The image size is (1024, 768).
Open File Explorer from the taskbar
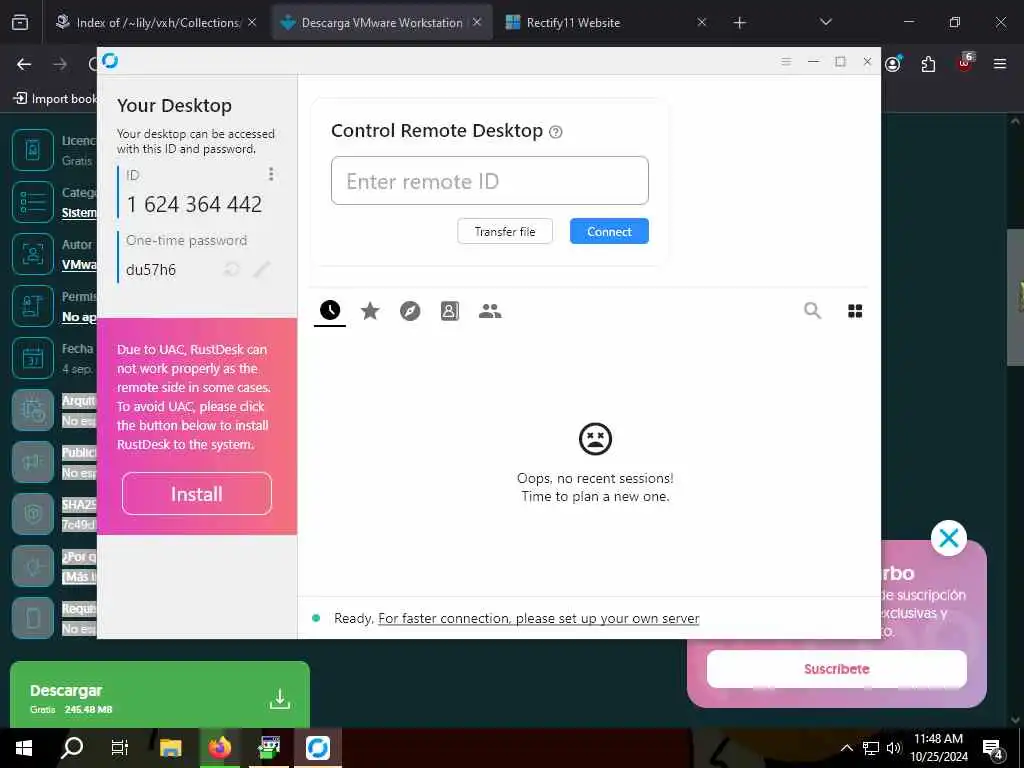[170, 748]
